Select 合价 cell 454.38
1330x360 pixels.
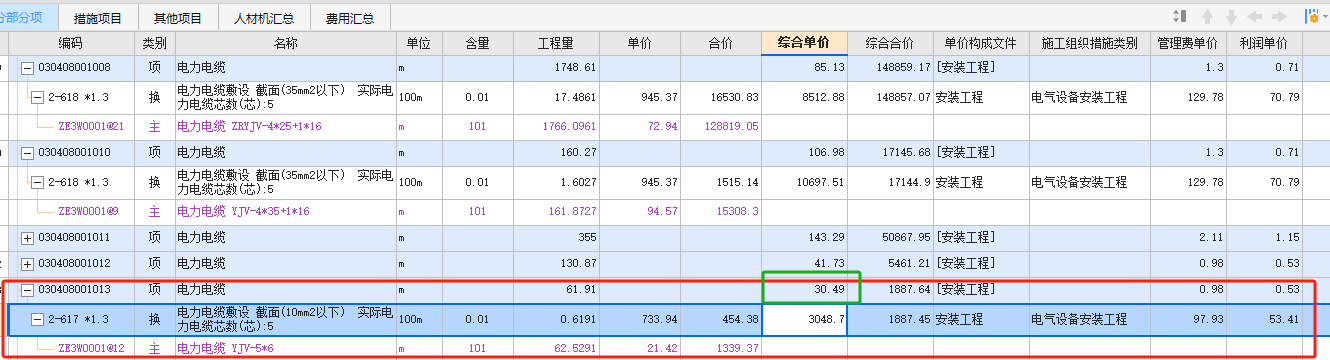pos(720,320)
